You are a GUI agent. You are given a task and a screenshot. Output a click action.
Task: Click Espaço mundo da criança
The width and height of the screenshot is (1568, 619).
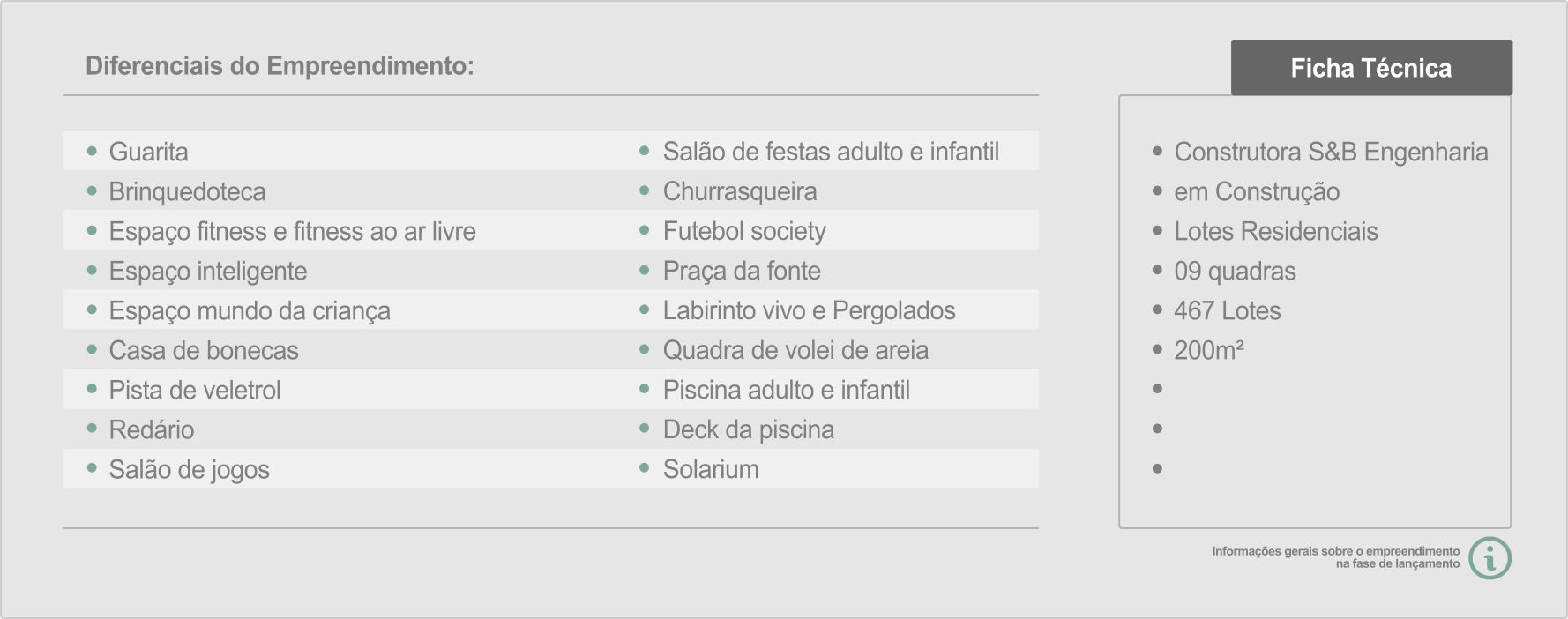pyautogui.click(x=250, y=310)
